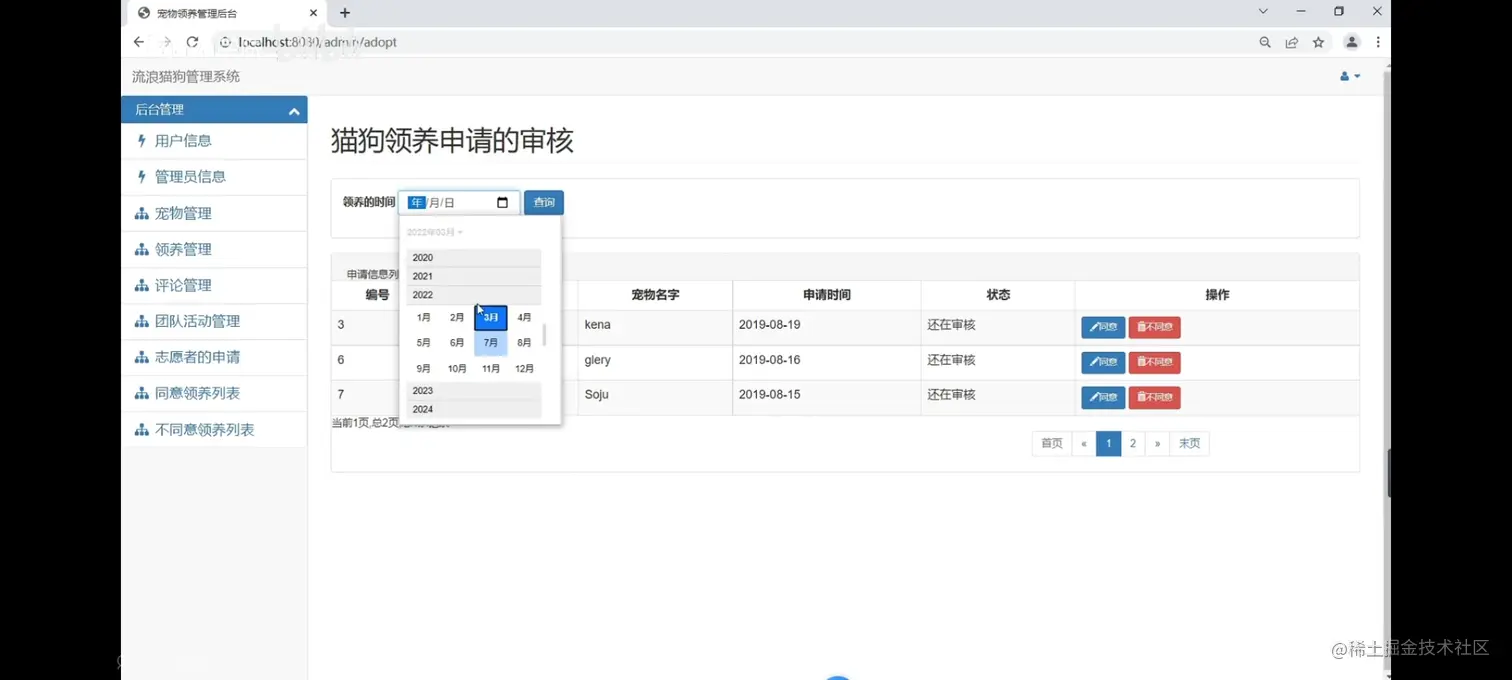The width and height of the screenshot is (1512, 680).
Task: Reject the glery application with 不同意
Action: [1155, 362]
